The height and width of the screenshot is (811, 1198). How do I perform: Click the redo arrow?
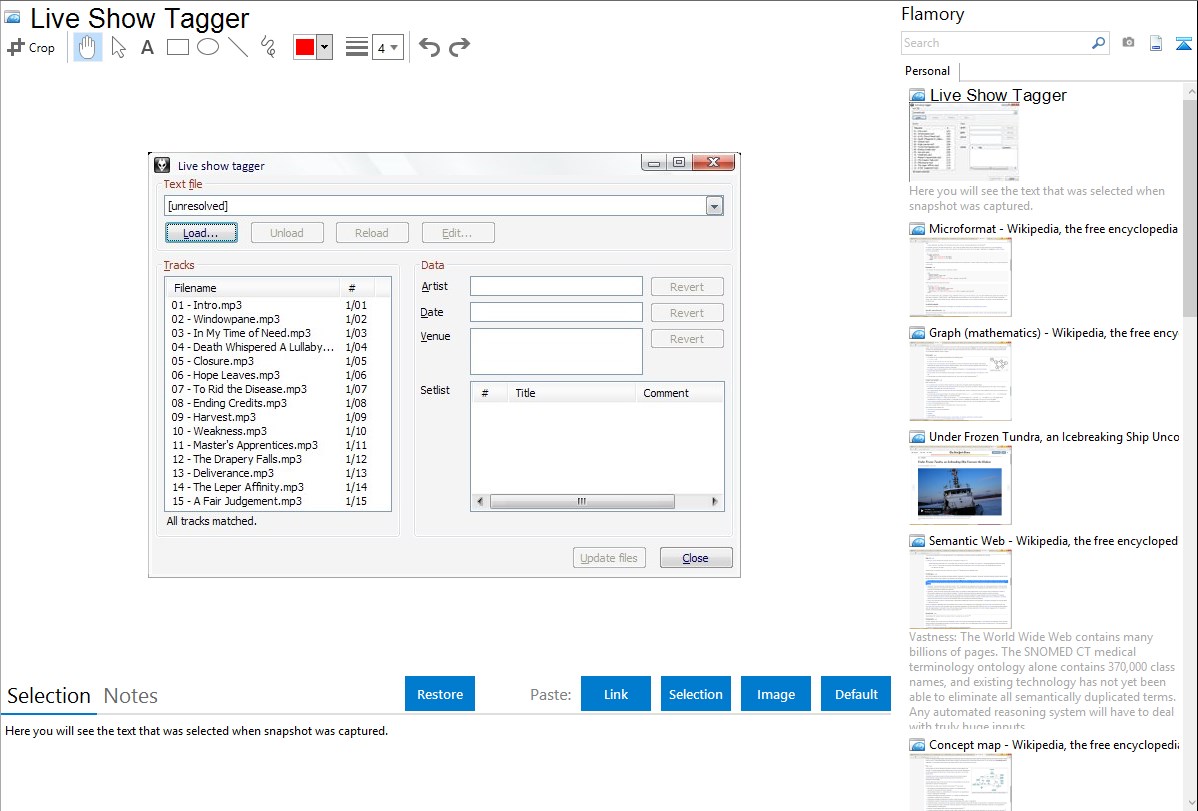point(459,47)
